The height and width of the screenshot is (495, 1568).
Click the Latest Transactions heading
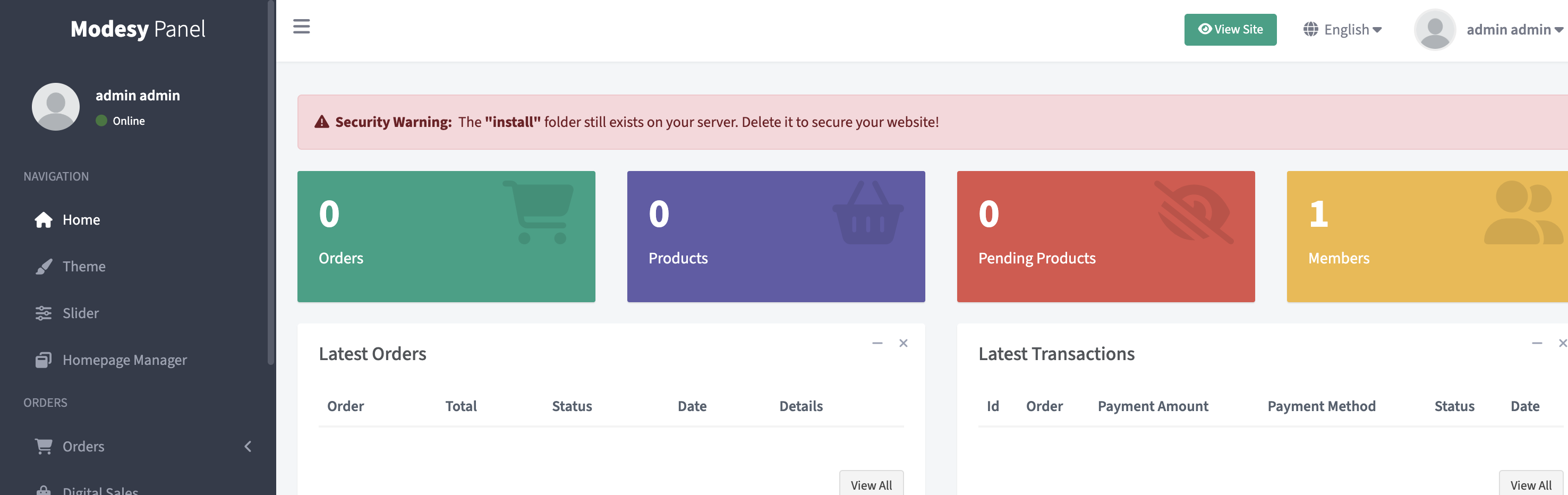[1056, 354]
